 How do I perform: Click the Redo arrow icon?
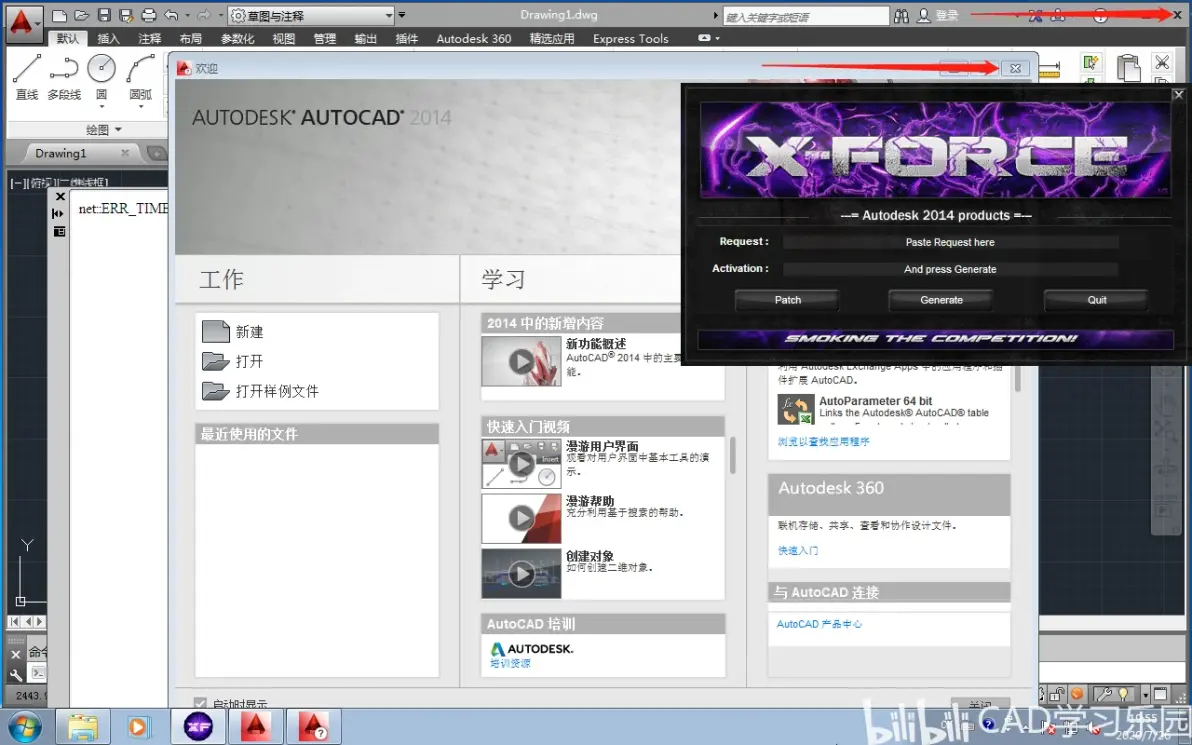(204, 15)
